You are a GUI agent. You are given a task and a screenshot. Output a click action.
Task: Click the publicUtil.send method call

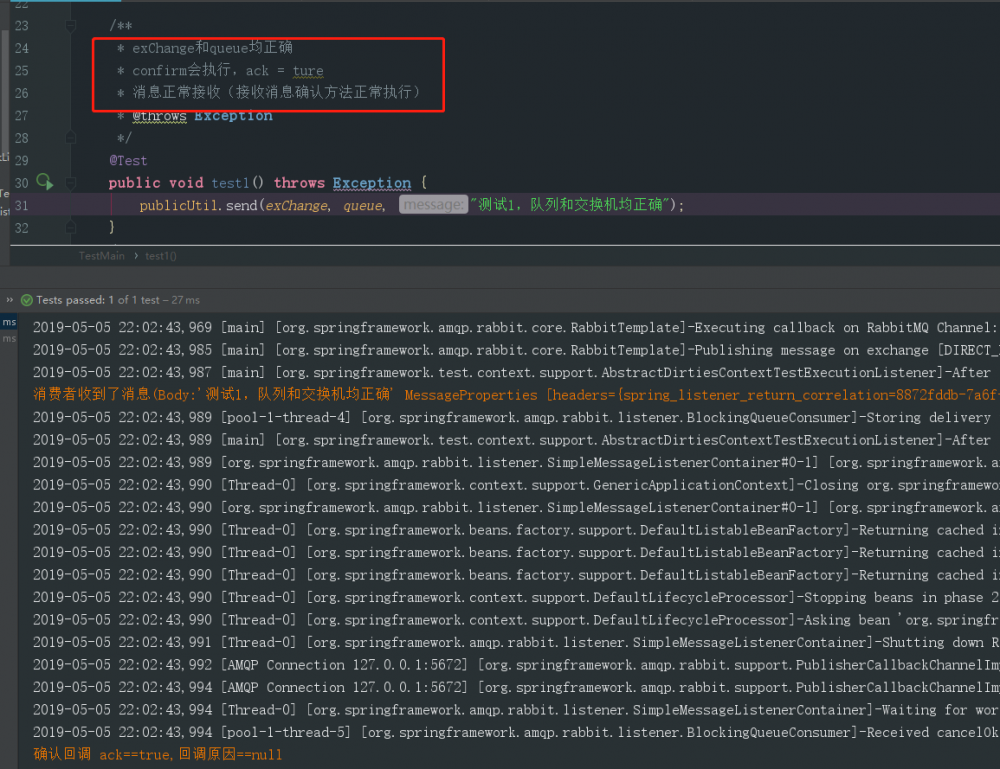198,205
